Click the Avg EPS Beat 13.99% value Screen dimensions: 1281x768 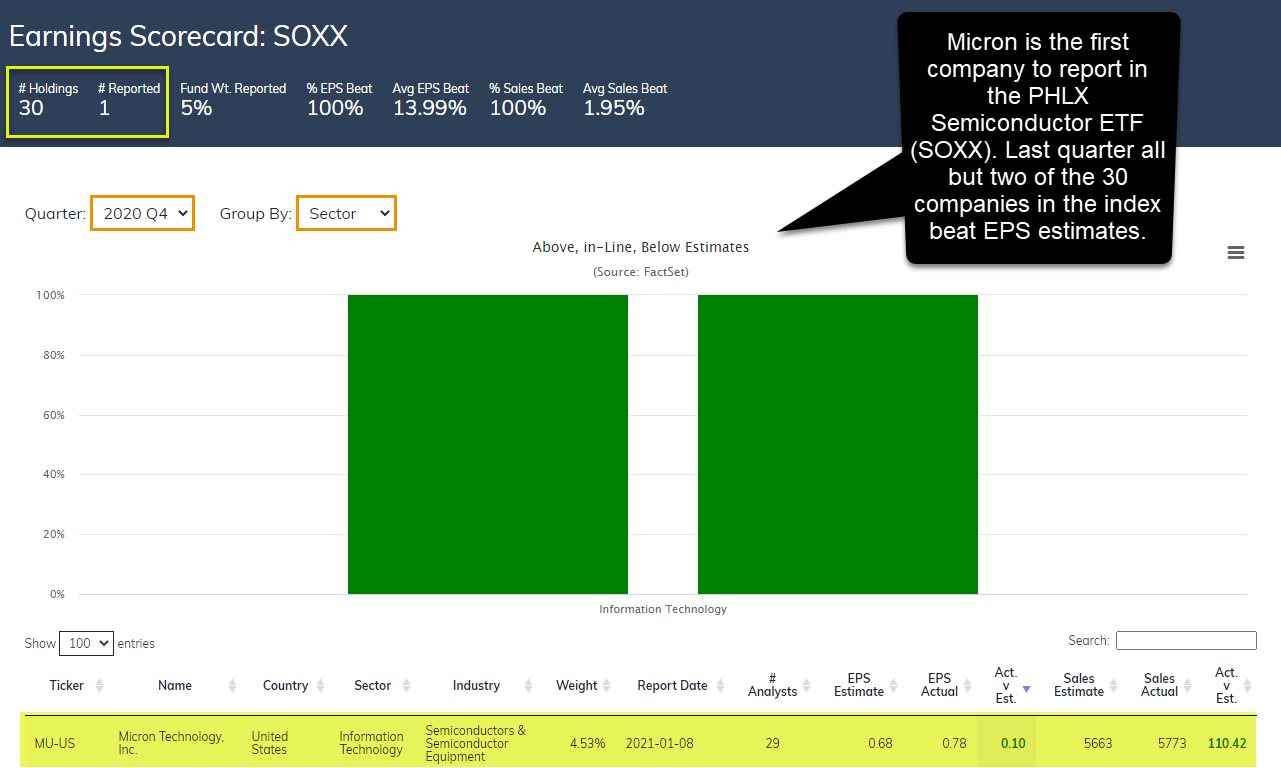(x=430, y=107)
